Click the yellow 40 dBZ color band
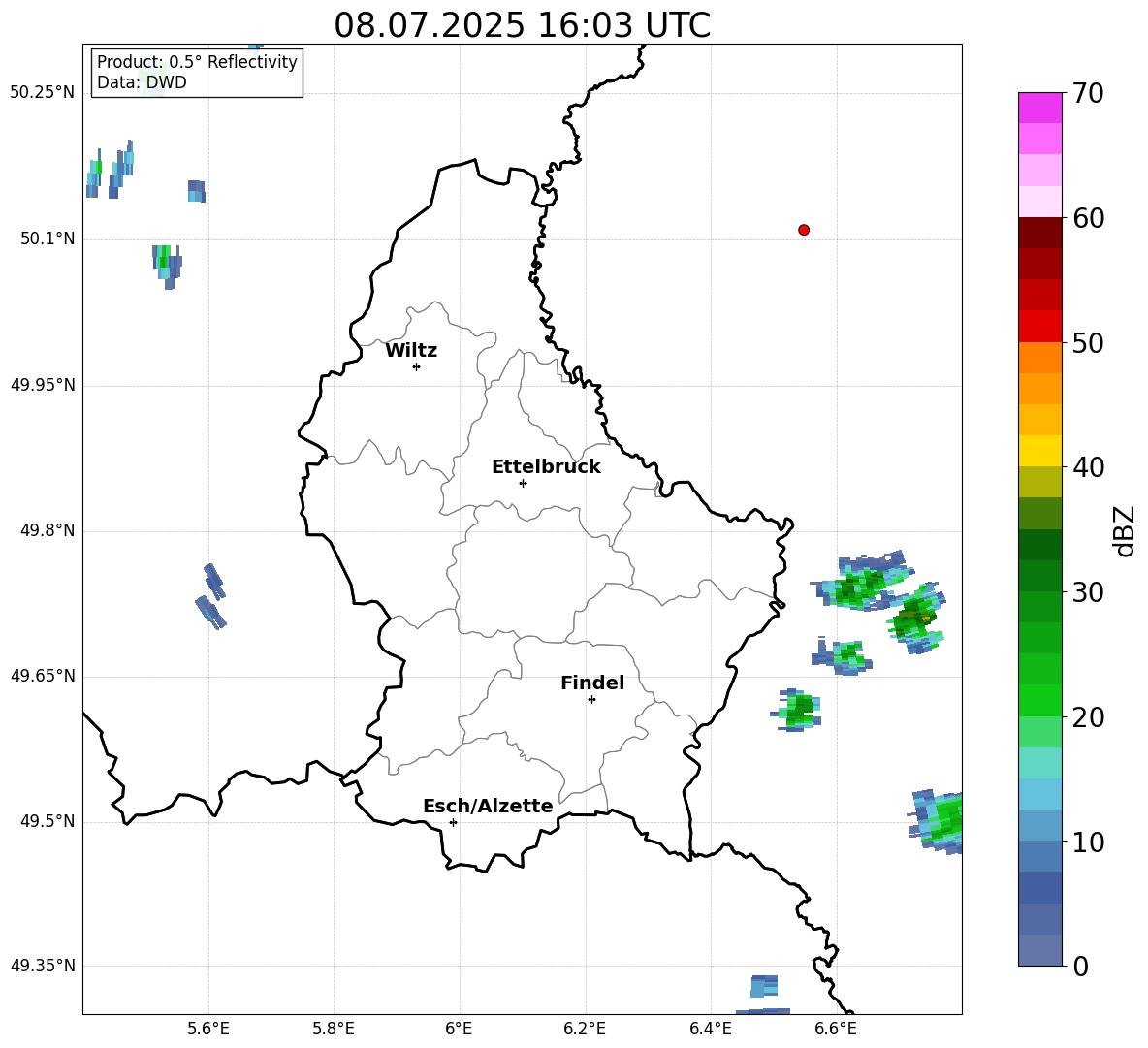The image size is (1148, 1048). tap(1039, 451)
